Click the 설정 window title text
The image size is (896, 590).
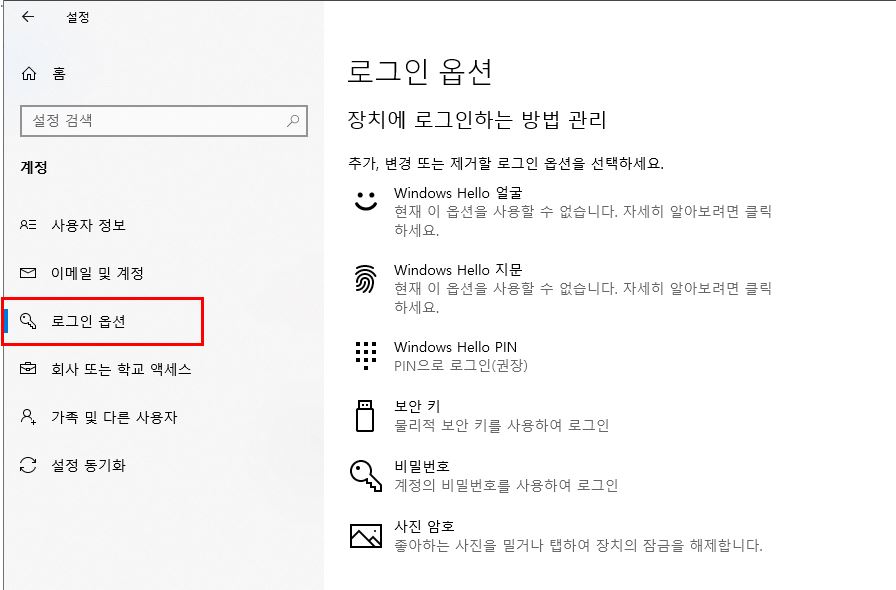pos(78,18)
